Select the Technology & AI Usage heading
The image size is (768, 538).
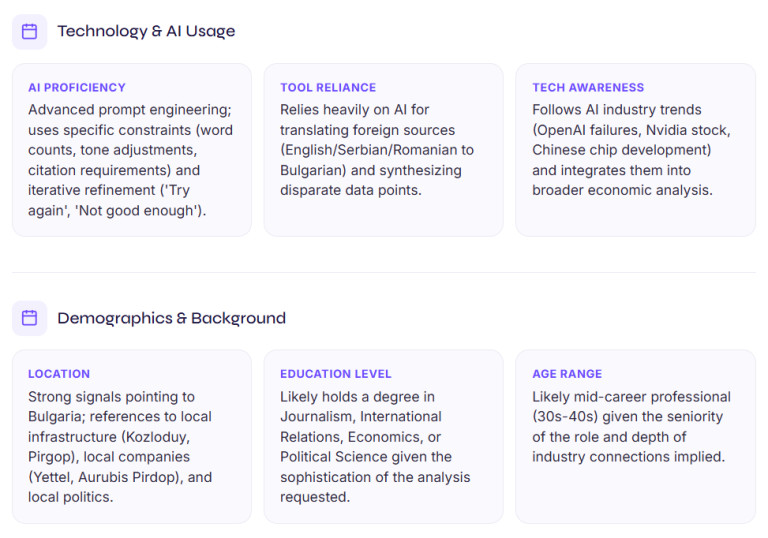point(146,31)
